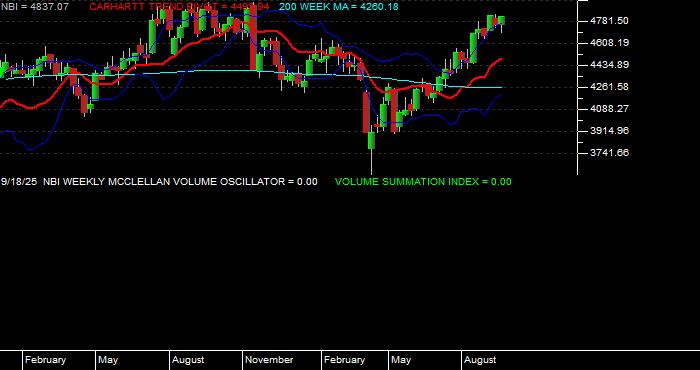
Task: Click price axis value 4434.89
Action: (x=609, y=65)
